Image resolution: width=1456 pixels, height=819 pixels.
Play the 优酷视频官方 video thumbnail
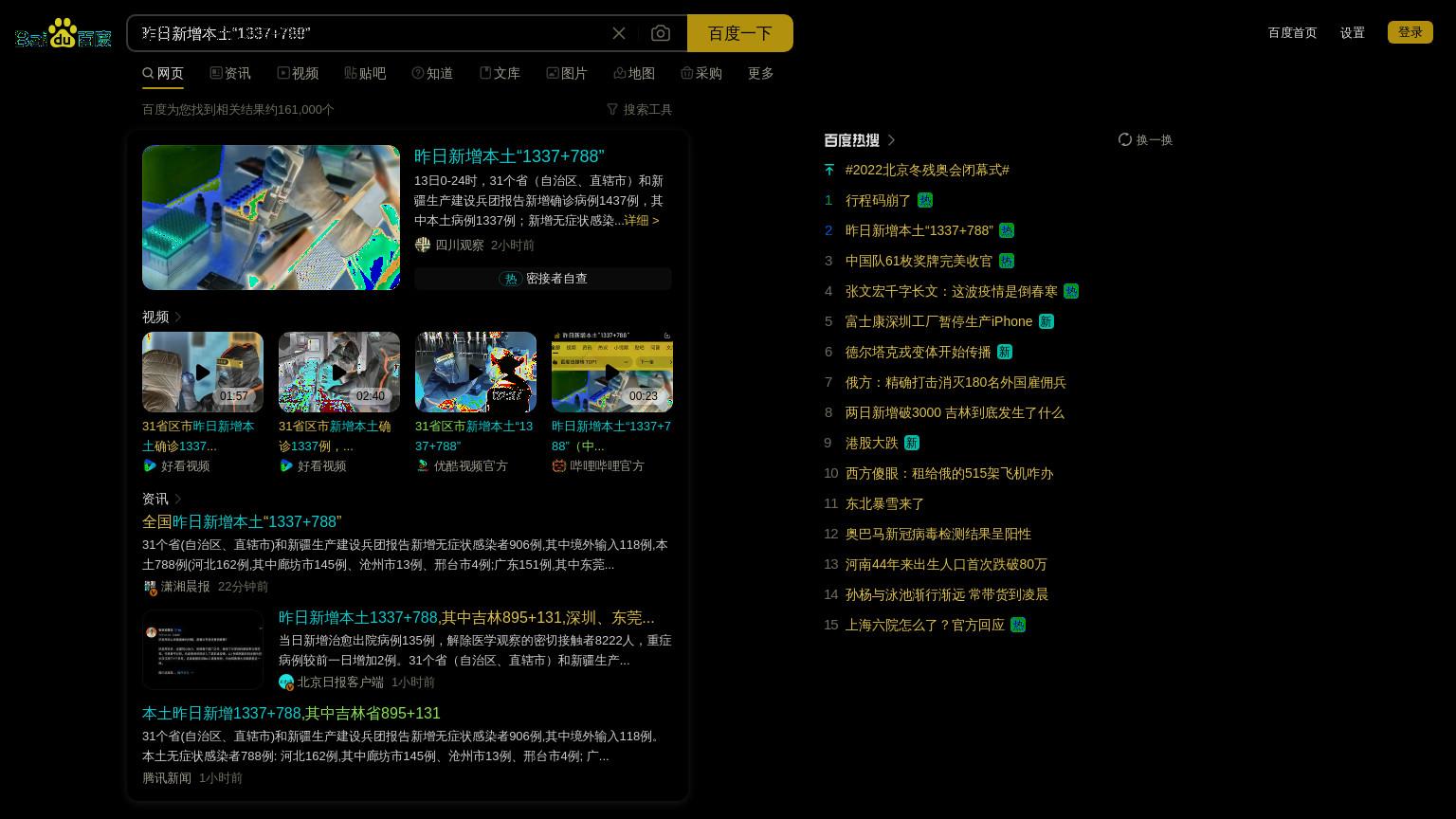pos(476,372)
